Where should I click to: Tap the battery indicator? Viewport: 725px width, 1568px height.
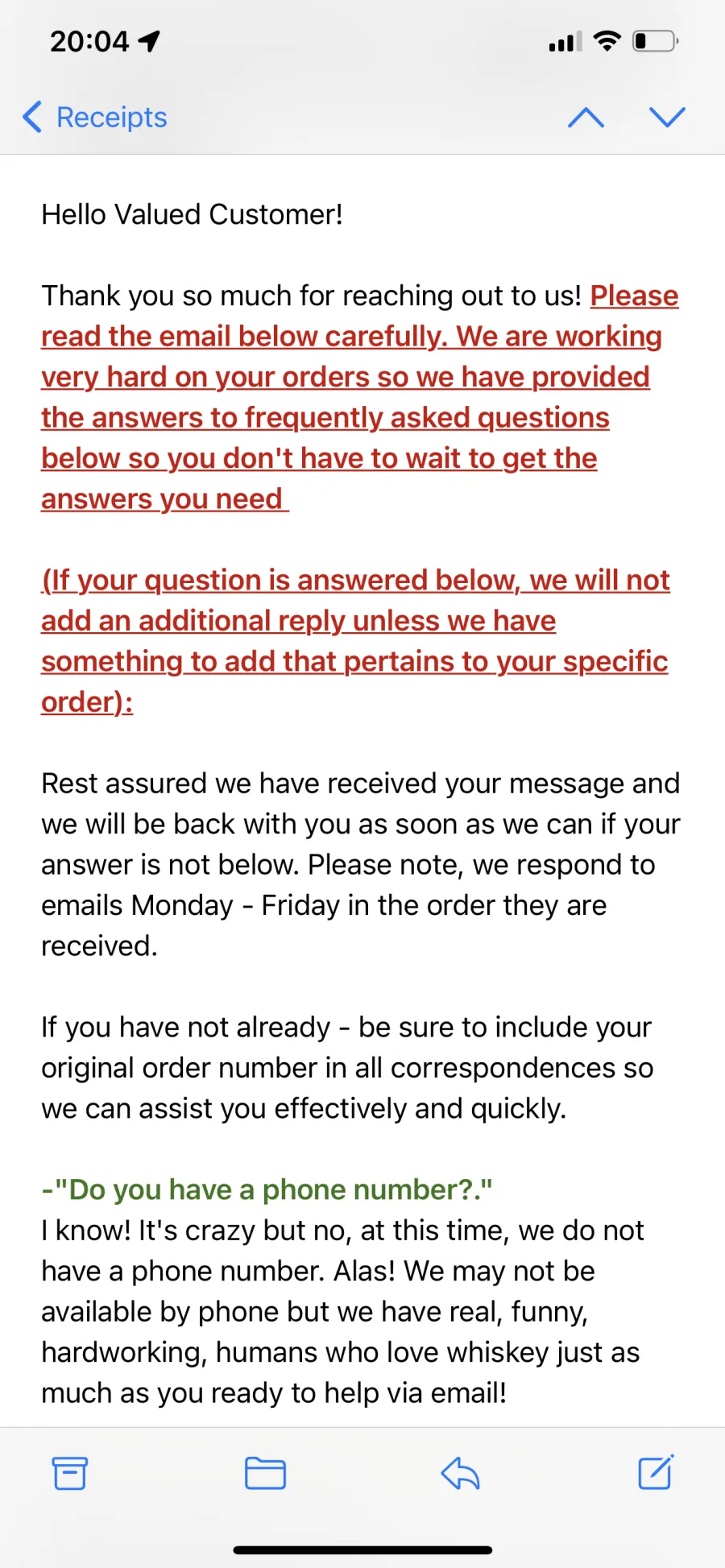tap(656, 41)
